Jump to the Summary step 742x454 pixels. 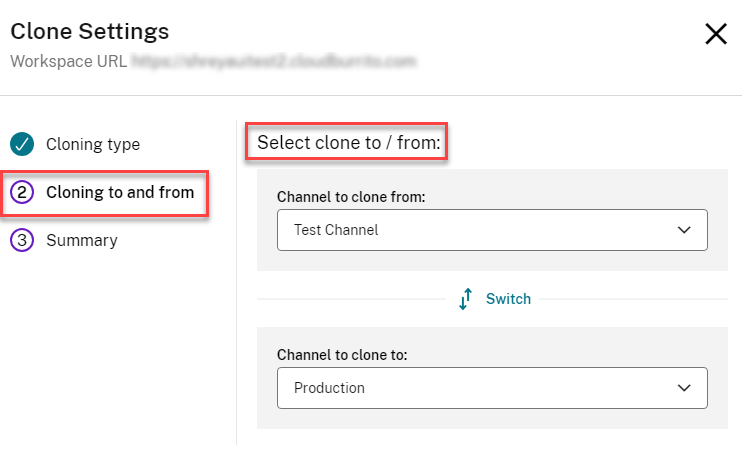point(81,240)
